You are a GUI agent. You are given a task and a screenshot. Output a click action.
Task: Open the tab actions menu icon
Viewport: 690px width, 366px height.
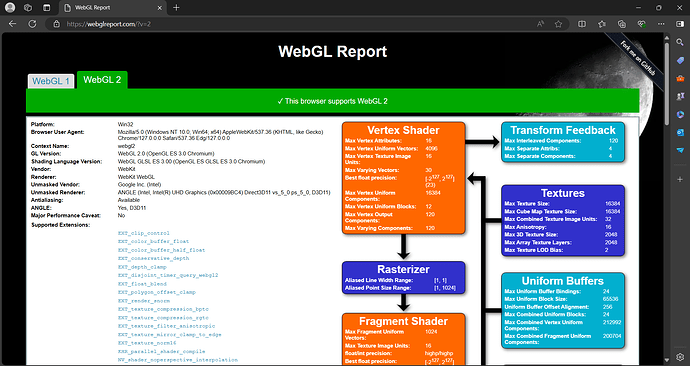(x=46, y=7)
